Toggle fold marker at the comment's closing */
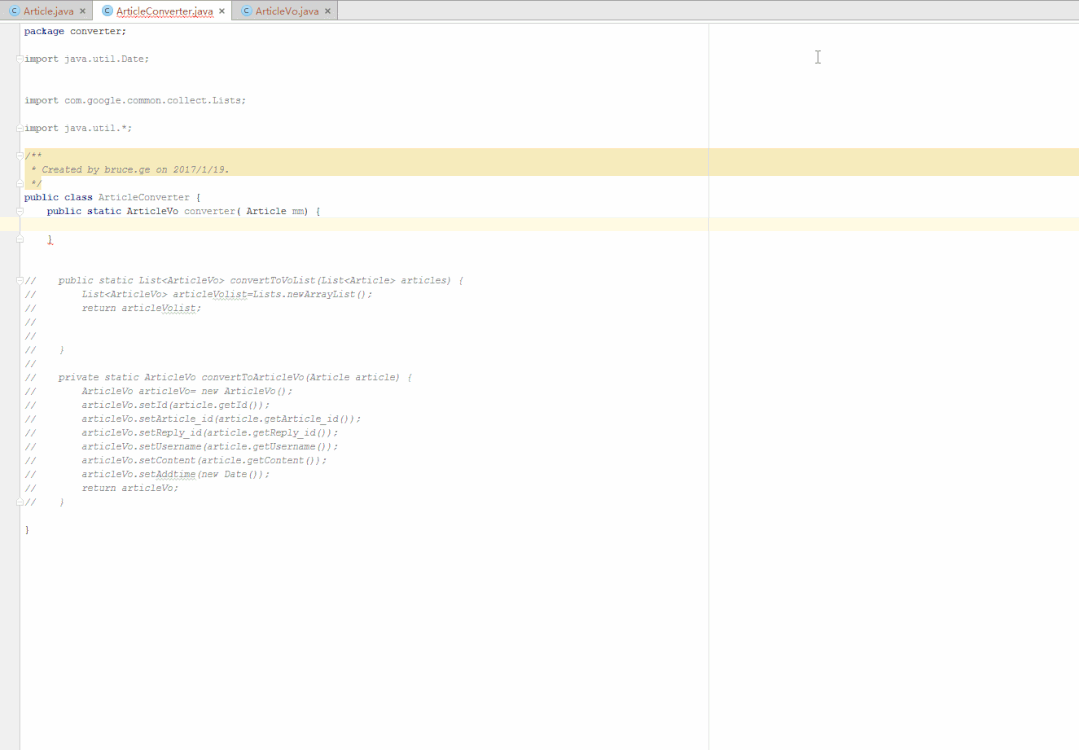This screenshot has height=750, width=1079. [x=20, y=183]
